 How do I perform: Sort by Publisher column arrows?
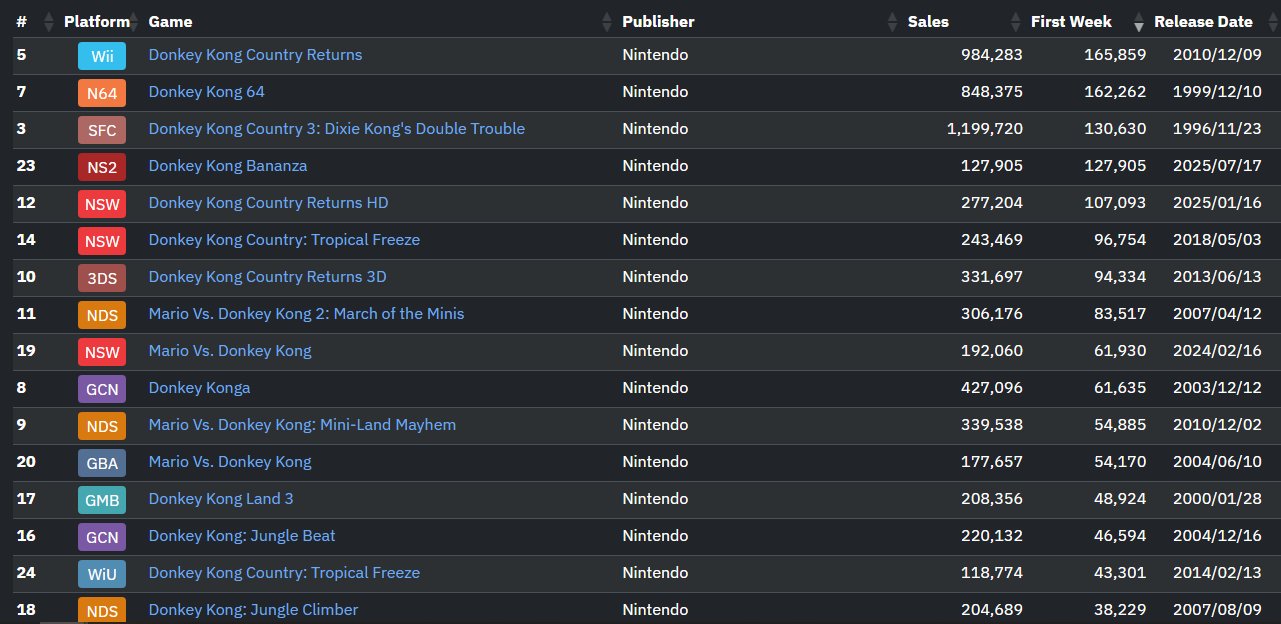(x=893, y=22)
